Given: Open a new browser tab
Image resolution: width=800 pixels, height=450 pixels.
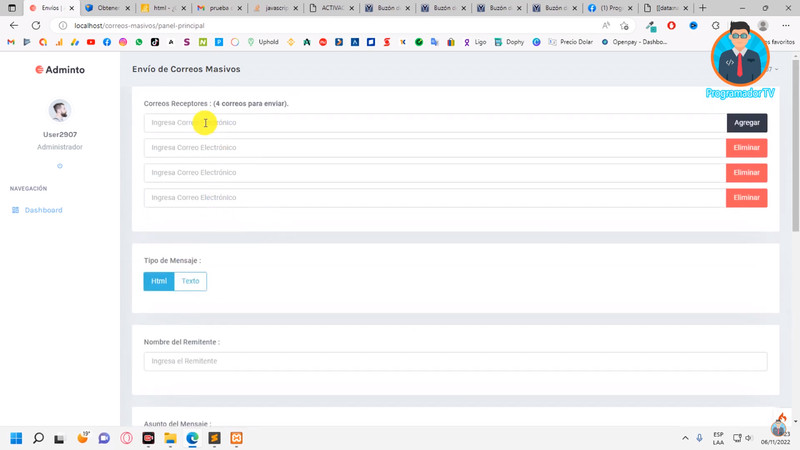Looking at the screenshot, I should (703, 8).
